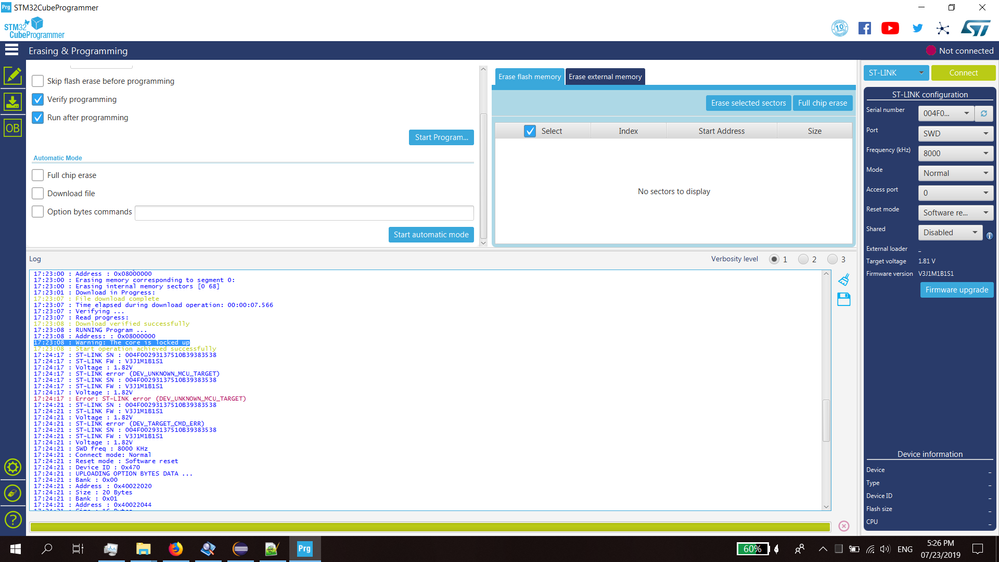The image size is (999, 562).
Task: Uncheck Run after programming
Action: tap(38, 117)
